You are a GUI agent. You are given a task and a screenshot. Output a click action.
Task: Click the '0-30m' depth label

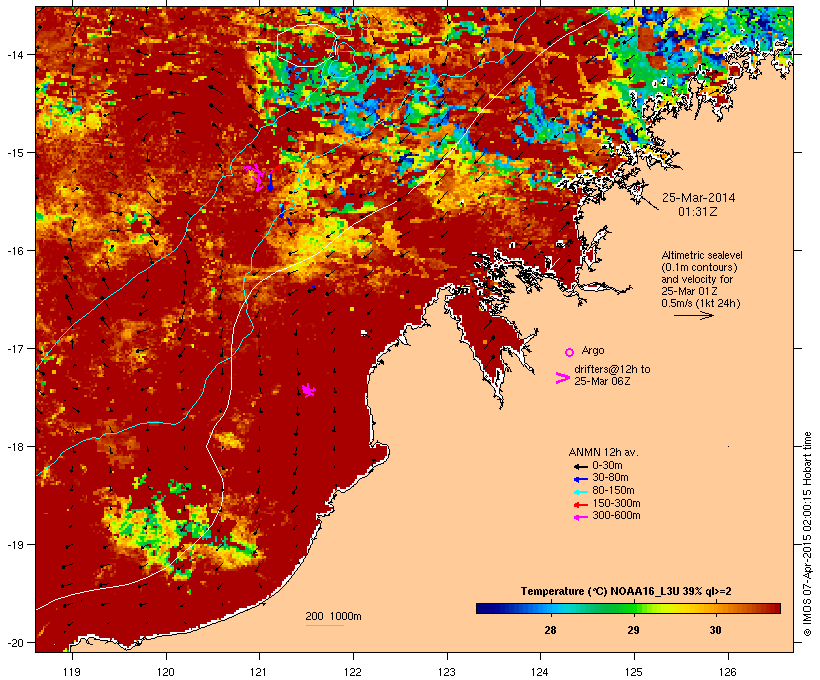pos(607,466)
